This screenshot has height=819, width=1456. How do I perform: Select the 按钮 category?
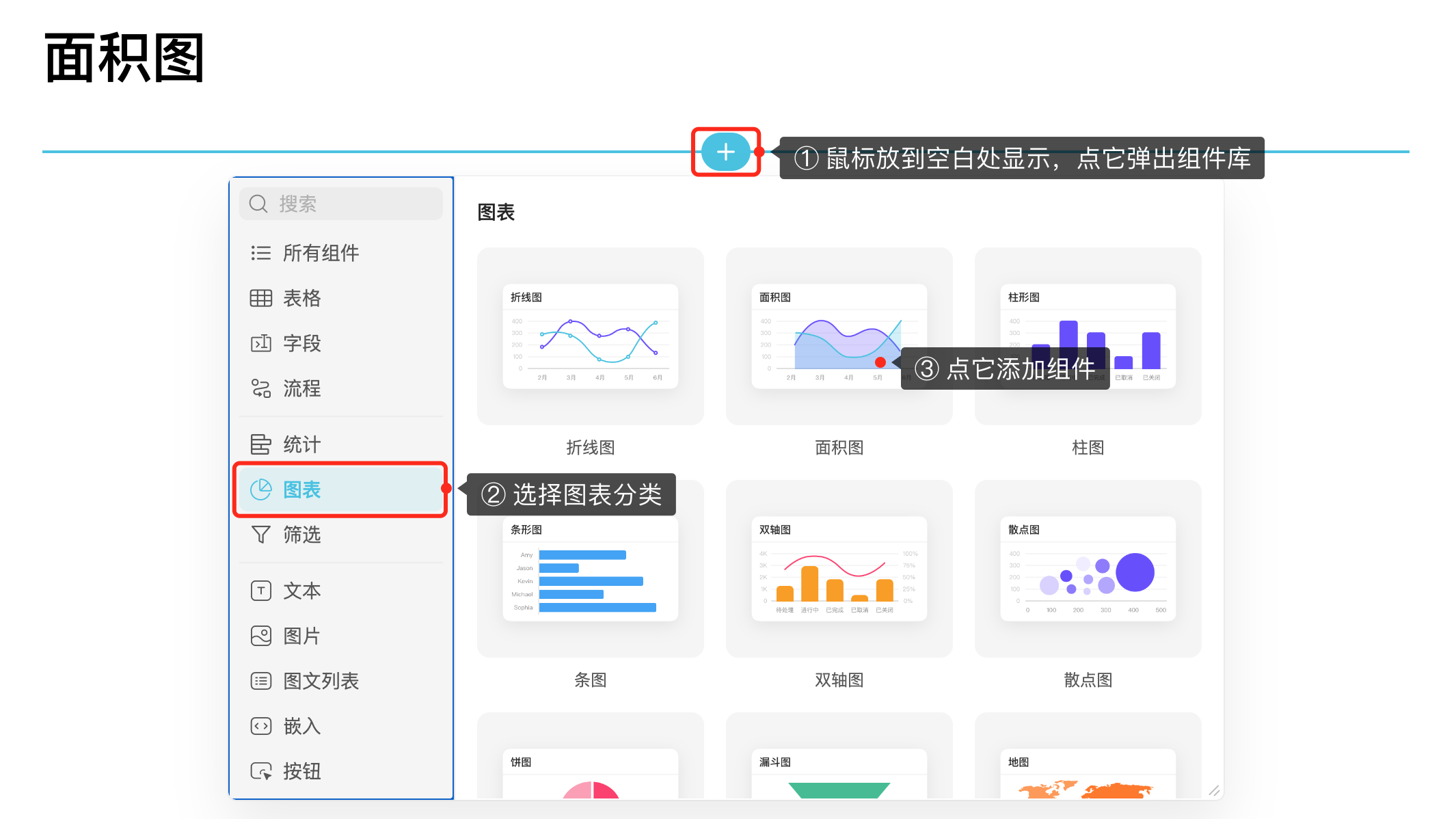[341, 771]
